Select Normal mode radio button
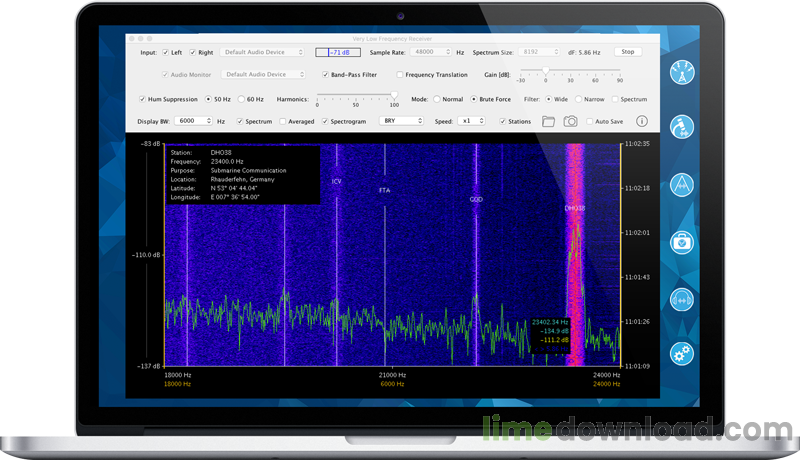This screenshot has width=800, height=460. coord(437,99)
